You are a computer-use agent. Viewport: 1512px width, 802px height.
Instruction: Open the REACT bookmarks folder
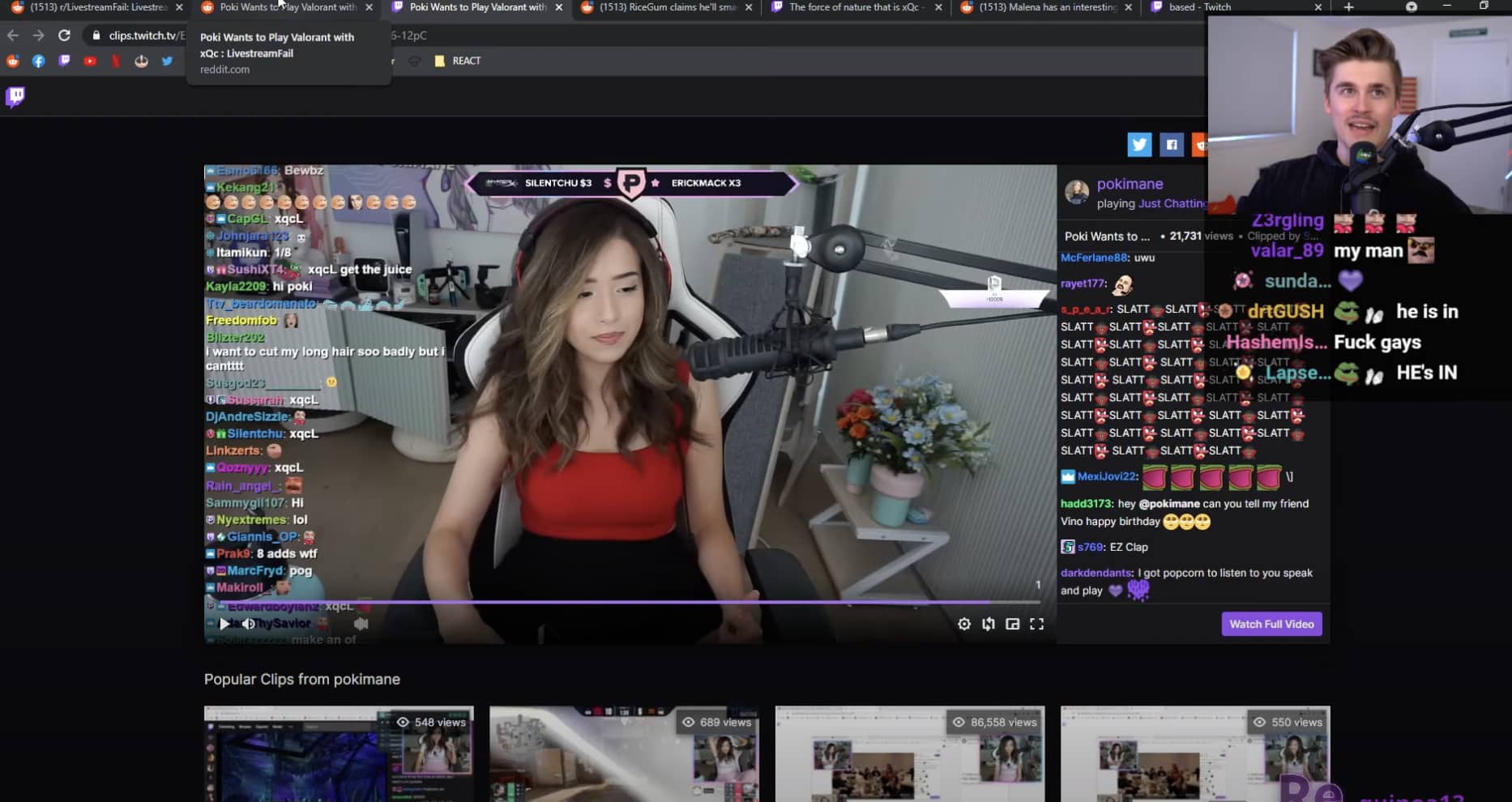click(x=458, y=61)
